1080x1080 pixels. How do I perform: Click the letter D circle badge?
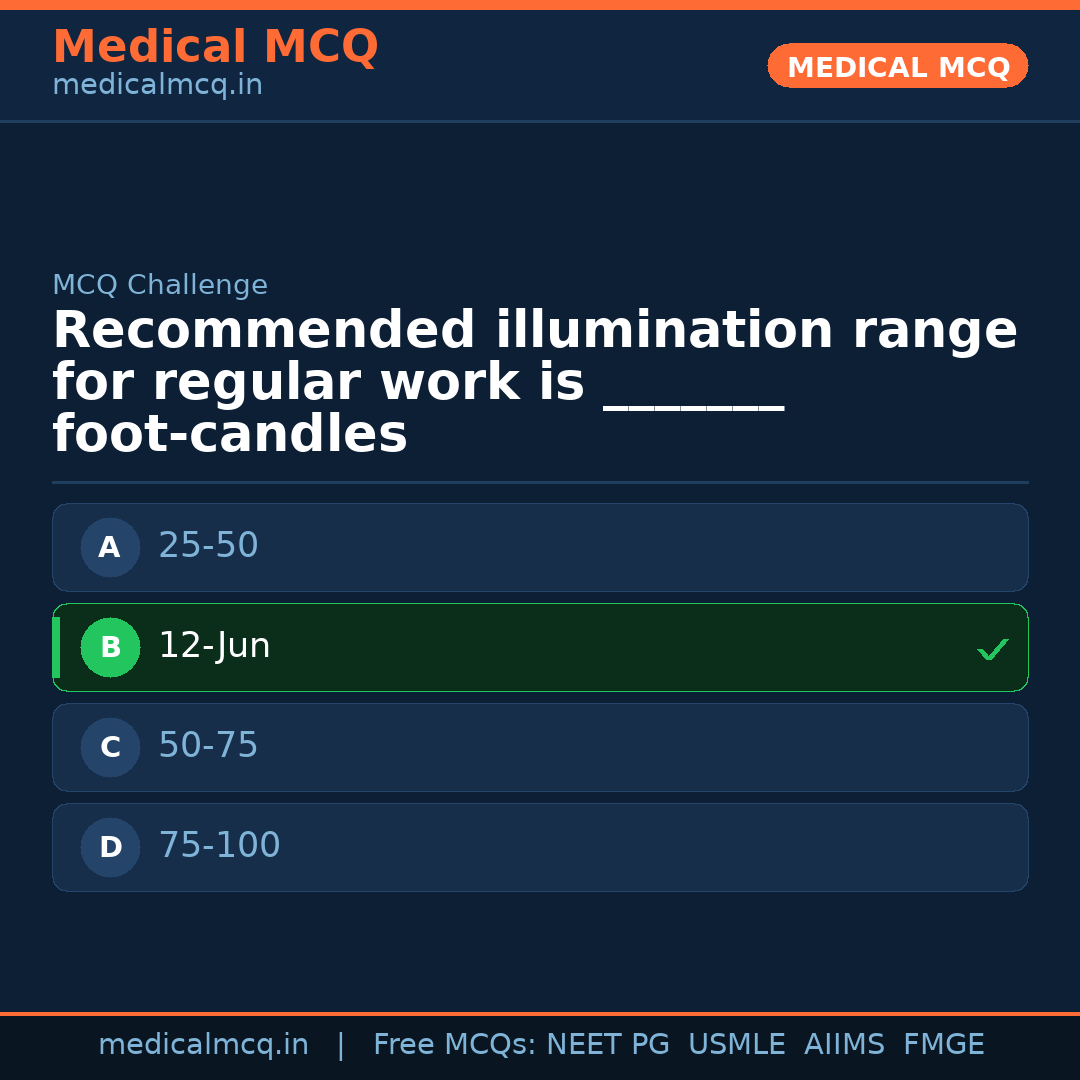(110, 847)
